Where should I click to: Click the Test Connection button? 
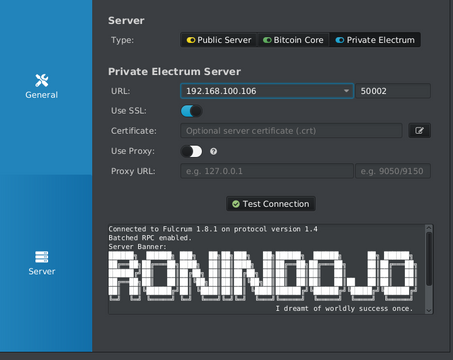271,204
